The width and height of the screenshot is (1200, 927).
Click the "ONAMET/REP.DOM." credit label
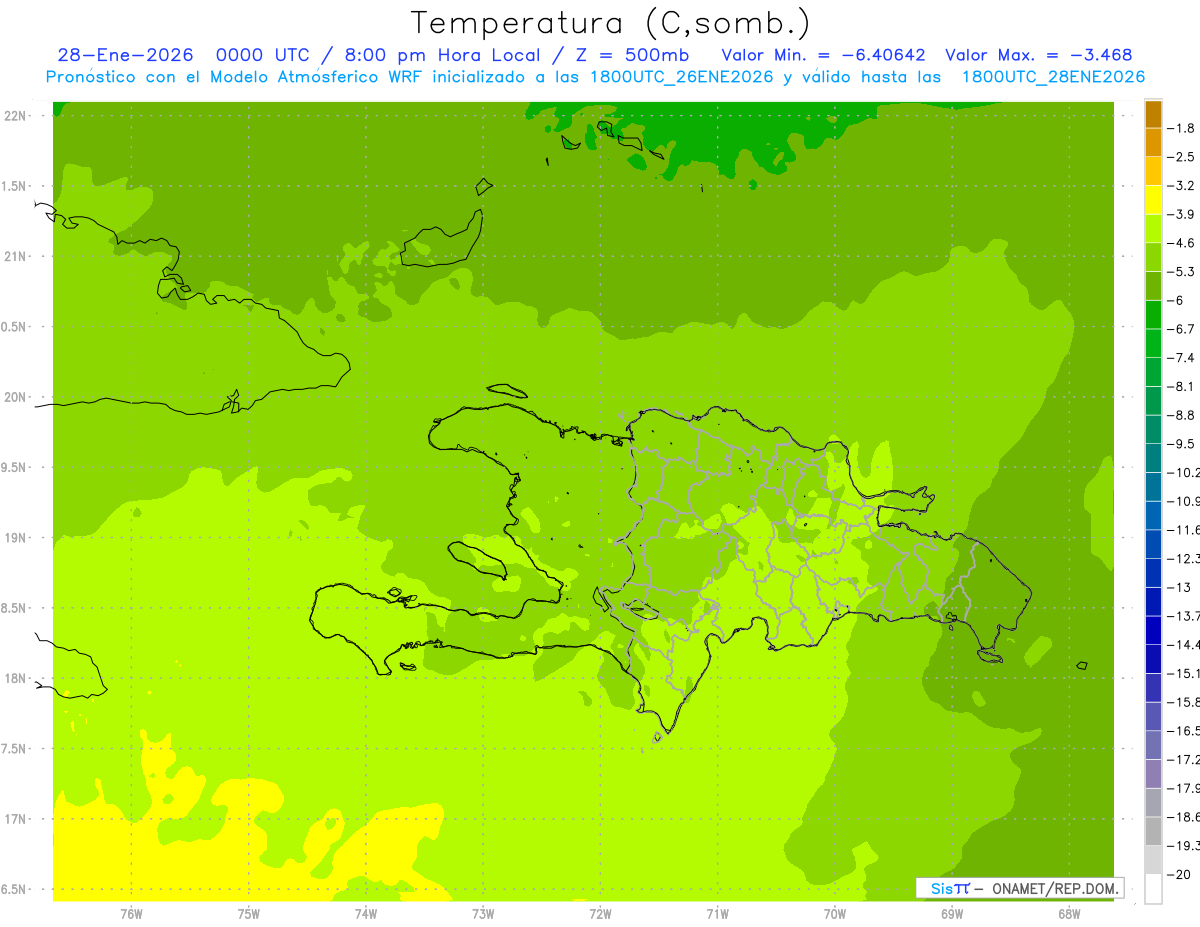click(x=1056, y=888)
